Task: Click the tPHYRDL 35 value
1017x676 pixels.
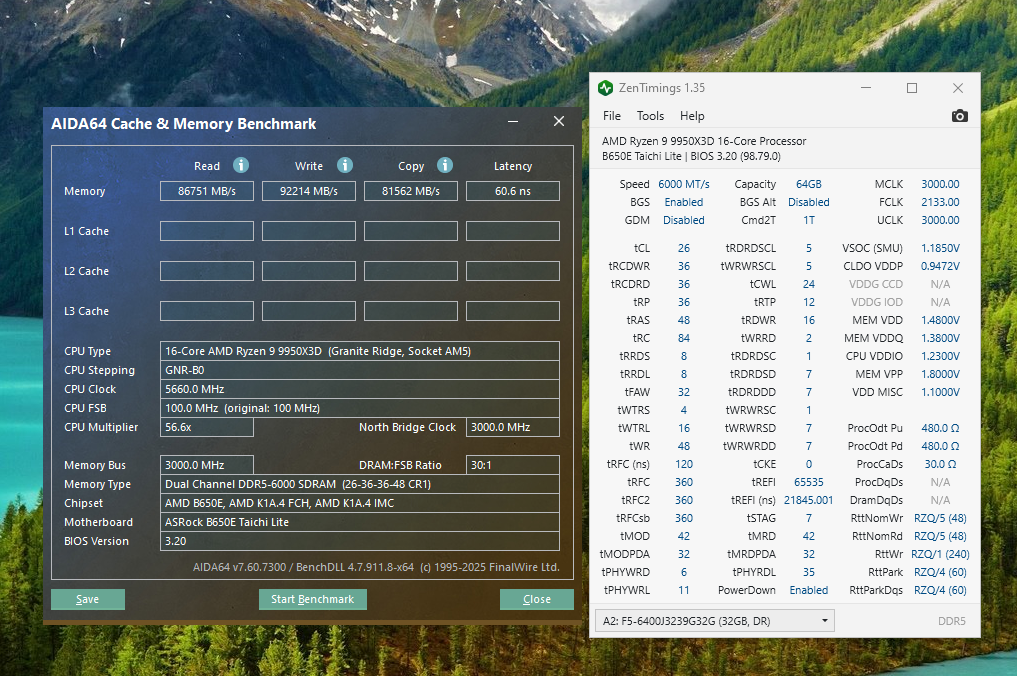Action: click(x=809, y=573)
